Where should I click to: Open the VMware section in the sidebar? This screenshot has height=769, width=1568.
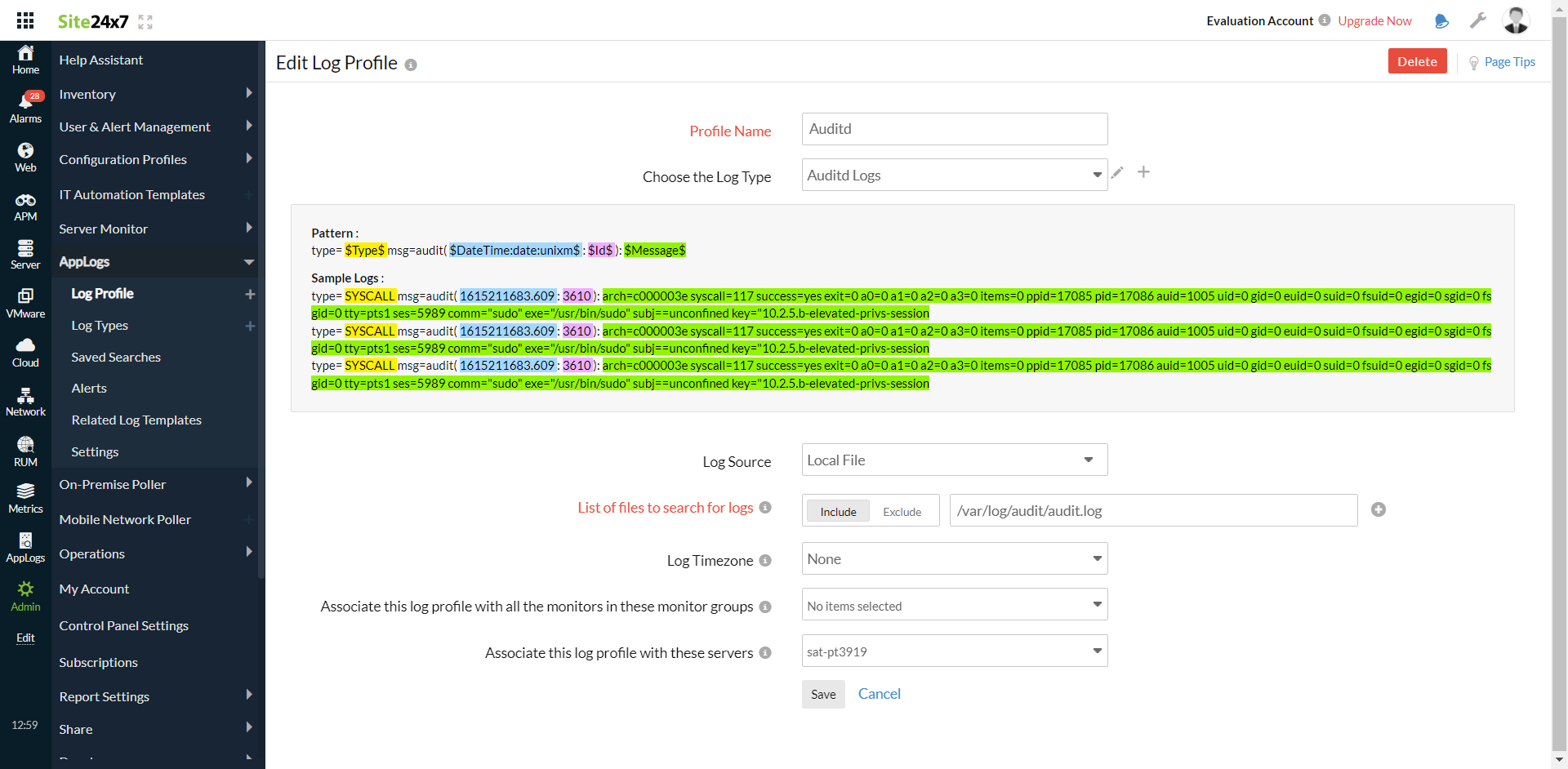click(x=24, y=302)
